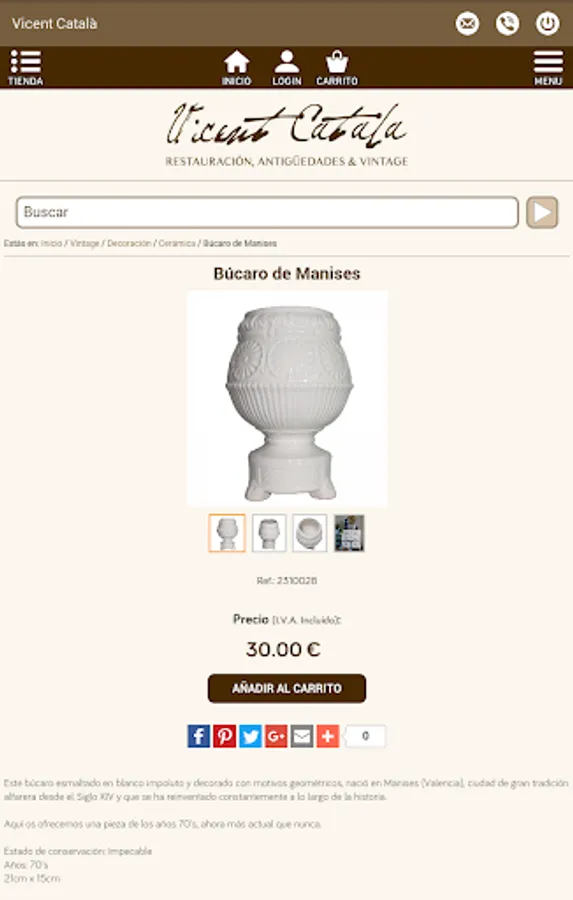
Task: Share product on Pinterest
Action: (x=224, y=736)
